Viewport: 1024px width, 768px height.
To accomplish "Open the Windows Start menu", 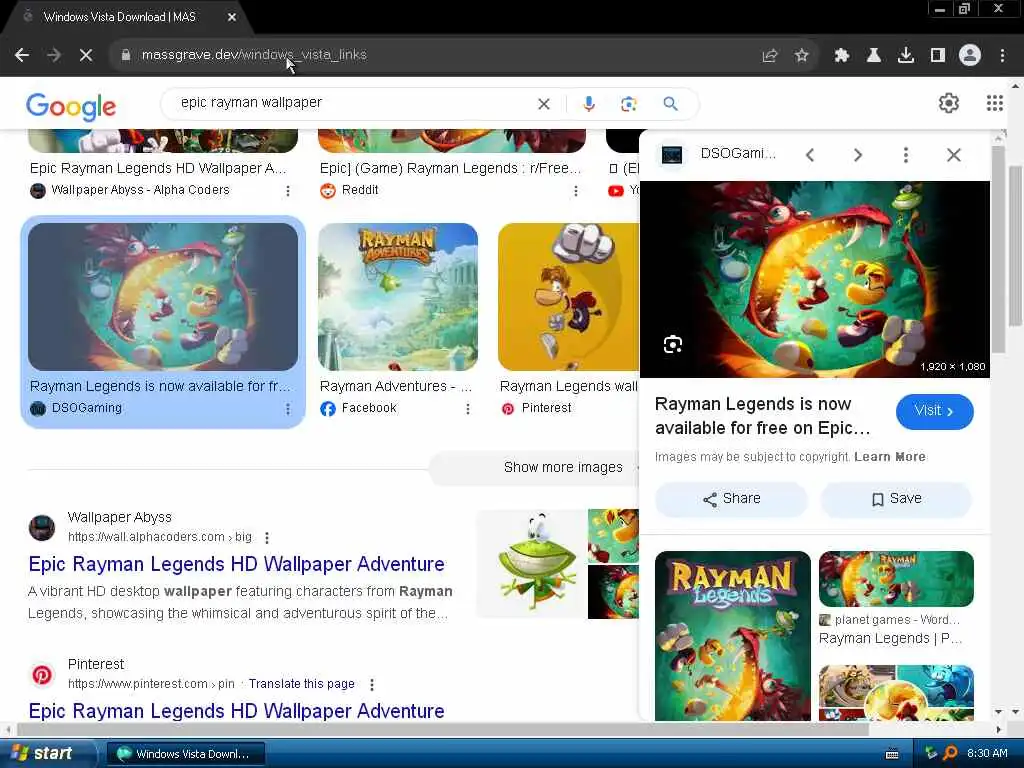I will 48,753.
